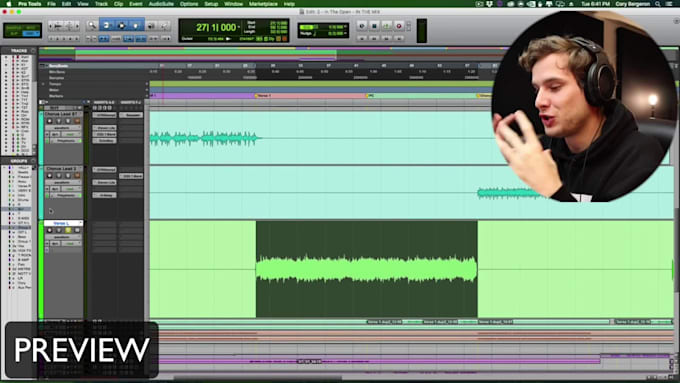This screenshot has width=680, height=383.
Task: Open automation mode selector on Chorus Lead 1
Action: click(71, 134)
